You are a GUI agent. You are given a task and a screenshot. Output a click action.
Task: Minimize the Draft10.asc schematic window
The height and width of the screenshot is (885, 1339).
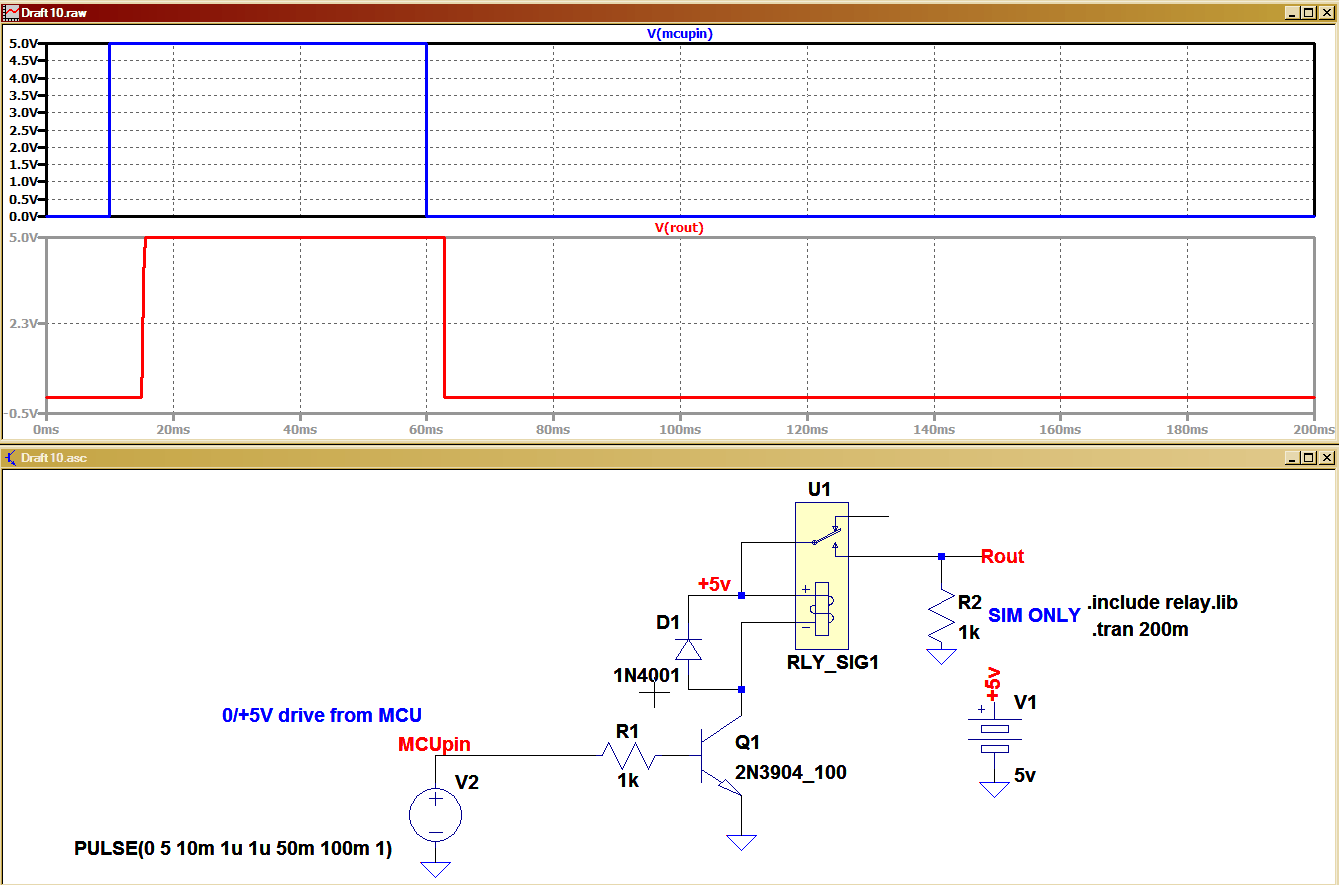(x=1293, y=458)
